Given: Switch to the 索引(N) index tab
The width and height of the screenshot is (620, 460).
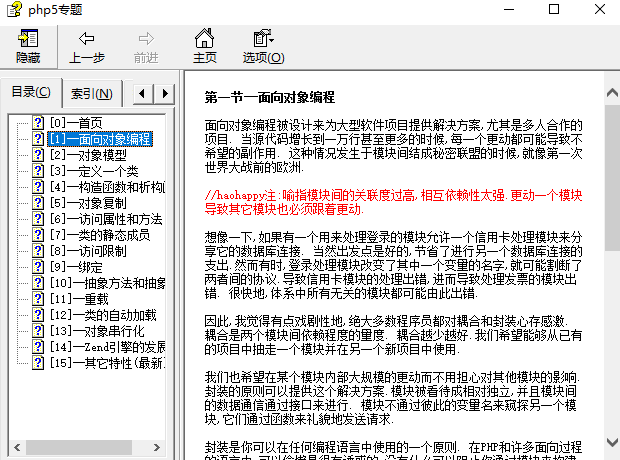Looking at the screenshot, I should coord(91,94).
